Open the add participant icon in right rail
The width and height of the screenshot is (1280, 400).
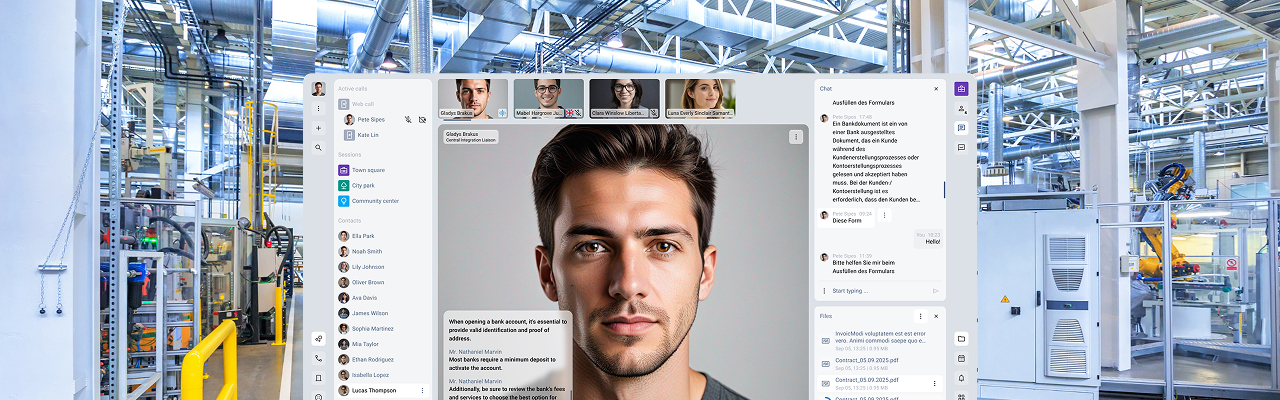[x=961, y=108]
